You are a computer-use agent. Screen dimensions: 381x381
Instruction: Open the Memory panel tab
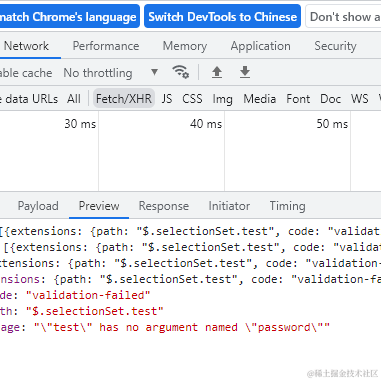coord(185,46)
